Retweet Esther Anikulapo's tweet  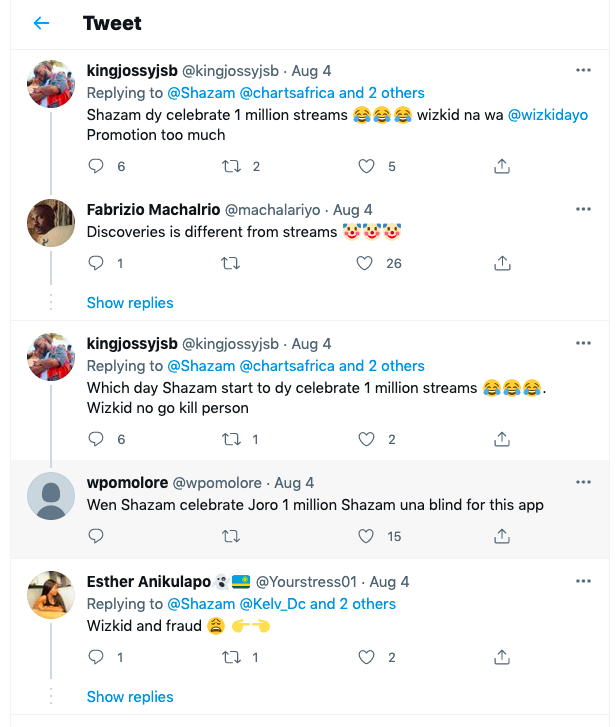pos(230,657)
